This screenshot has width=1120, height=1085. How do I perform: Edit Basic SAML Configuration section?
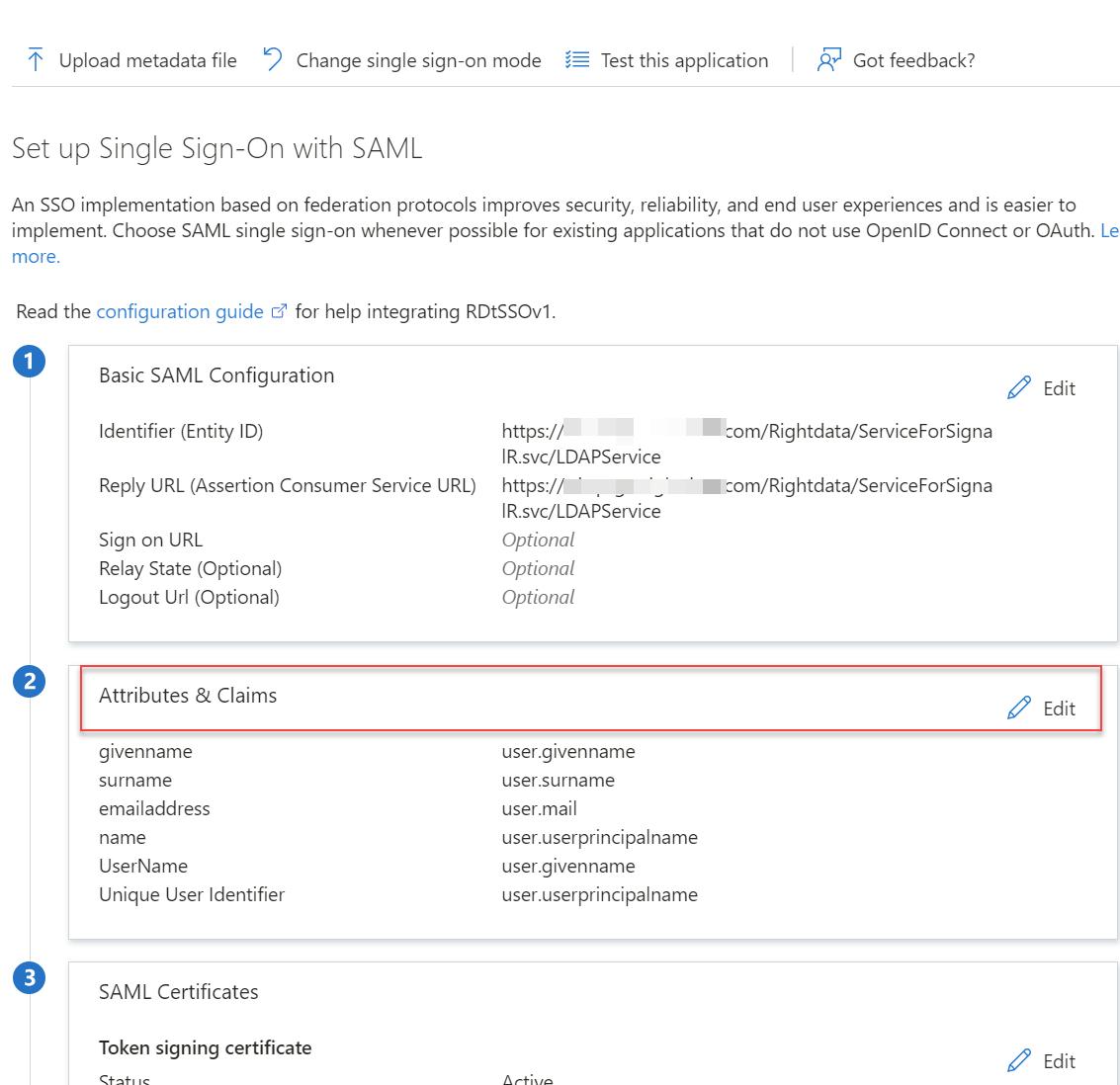(1059, 388)
